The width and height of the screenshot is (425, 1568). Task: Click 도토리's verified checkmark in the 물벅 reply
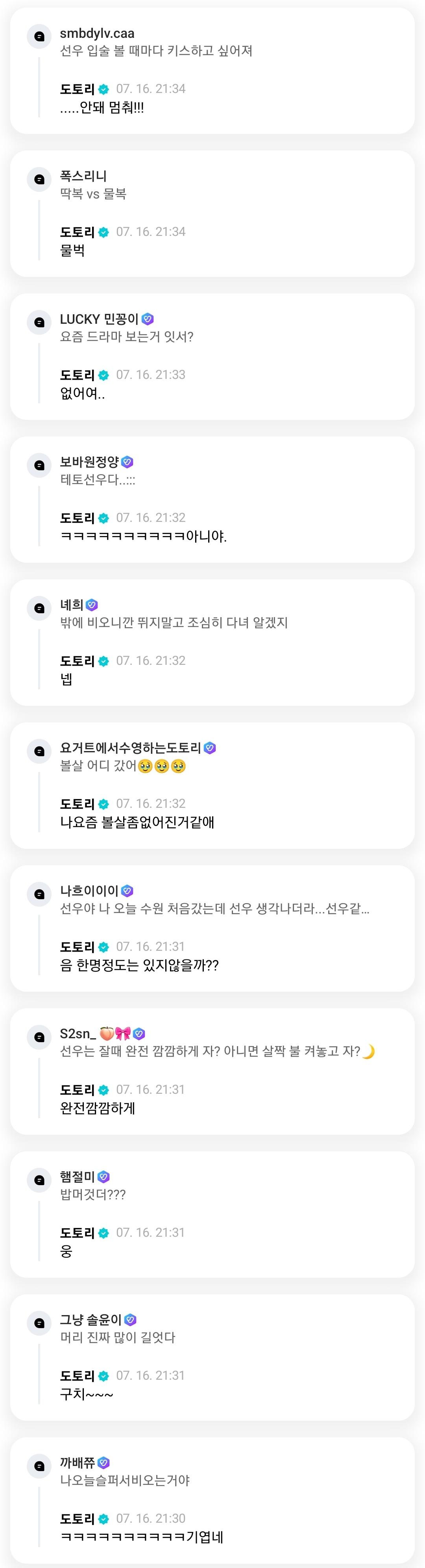coord(104,232)
